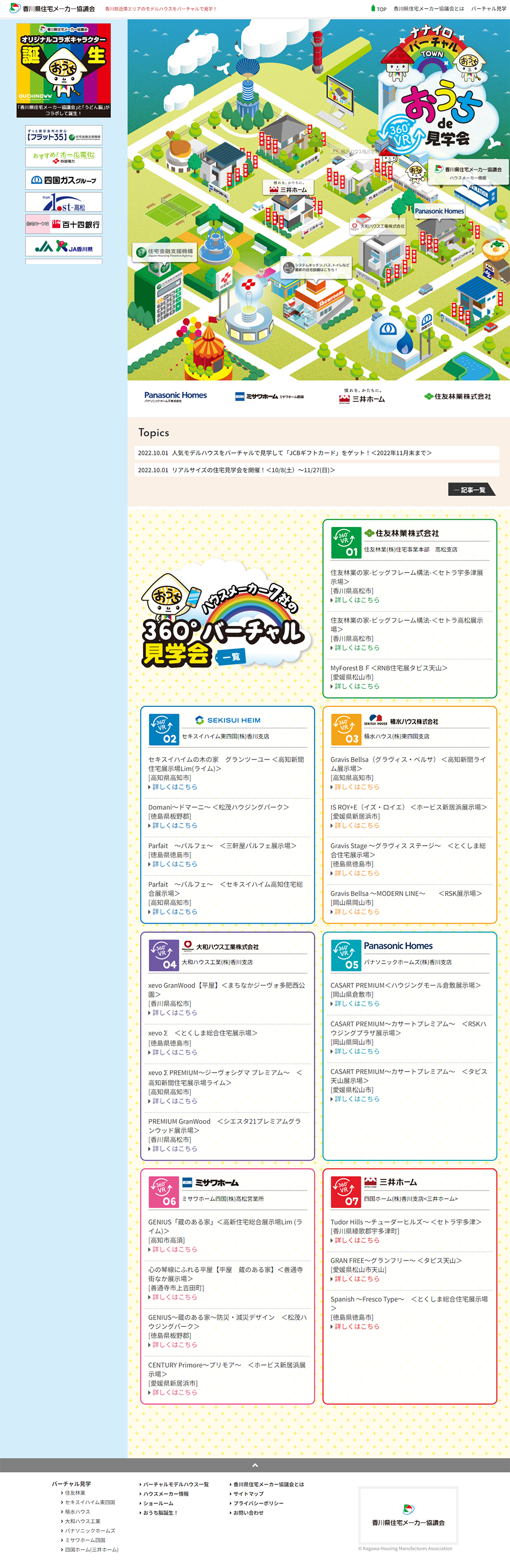Open 詳しくはこちら for Tudor Hills
The height and width of the screenshot is (1568, 510).
click(356, 1241)
